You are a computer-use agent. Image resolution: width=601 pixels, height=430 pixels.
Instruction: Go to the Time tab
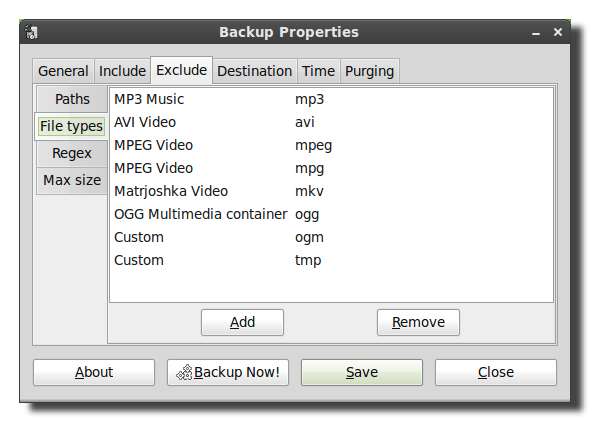click(x=318, y=71)
